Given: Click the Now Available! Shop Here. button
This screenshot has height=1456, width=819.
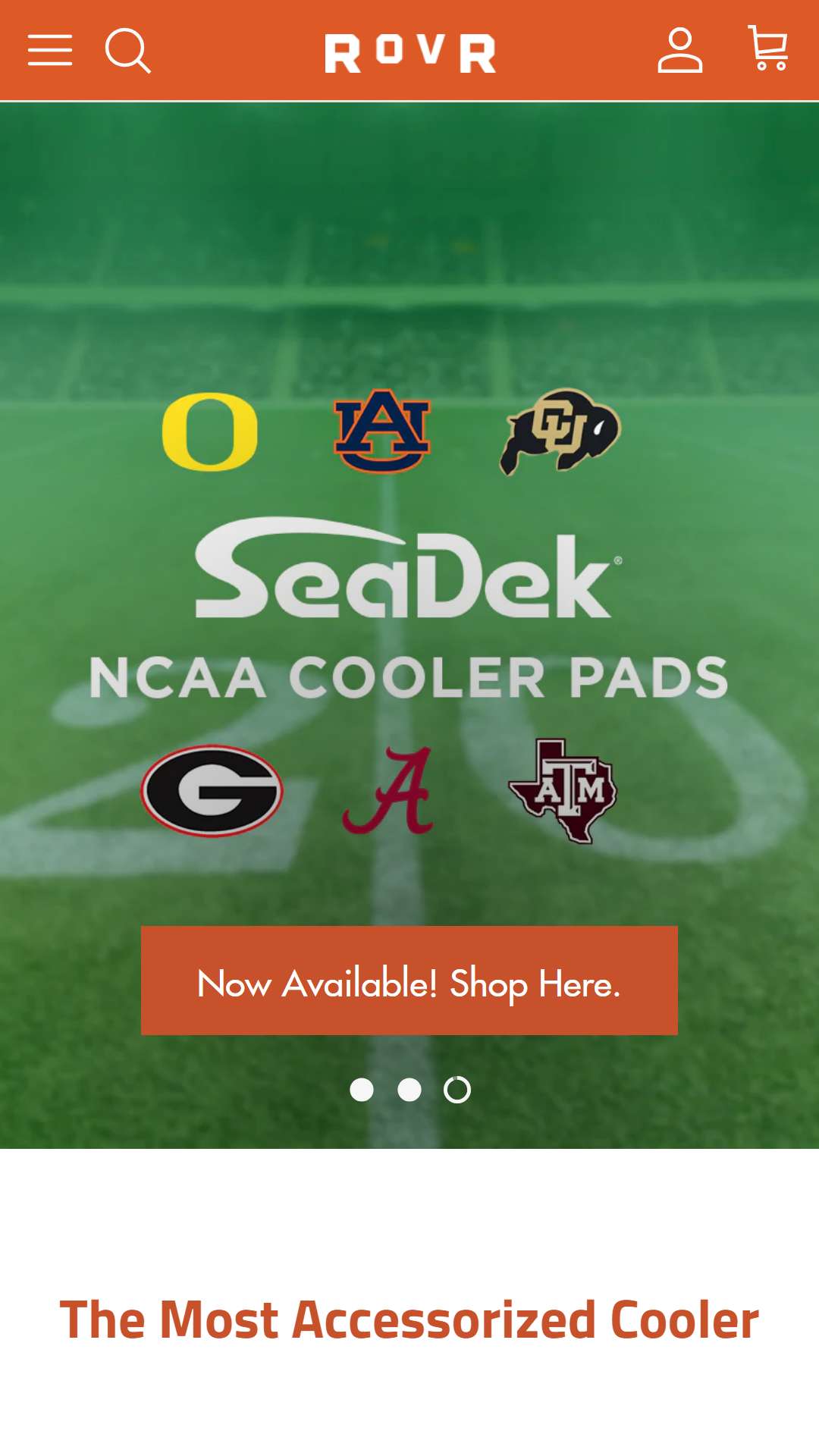Looking at the screenshot, I should 409,981.
